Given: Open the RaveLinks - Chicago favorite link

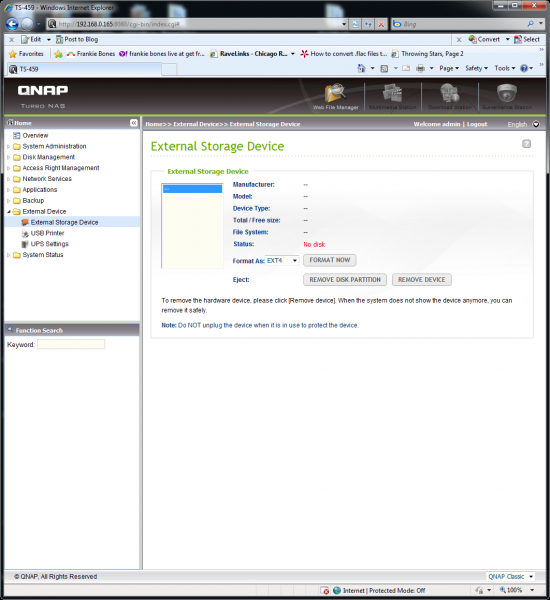Looking at the screenshot, I should coord(249,54).
